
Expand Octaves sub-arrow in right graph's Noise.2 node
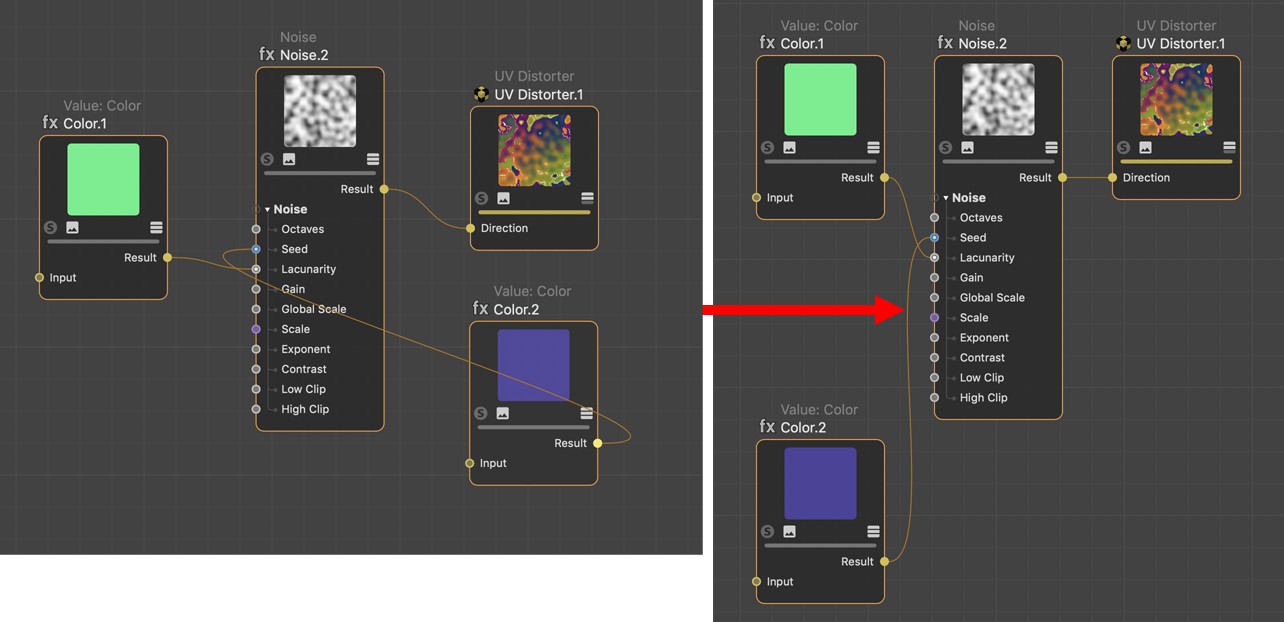coord(950,218)
